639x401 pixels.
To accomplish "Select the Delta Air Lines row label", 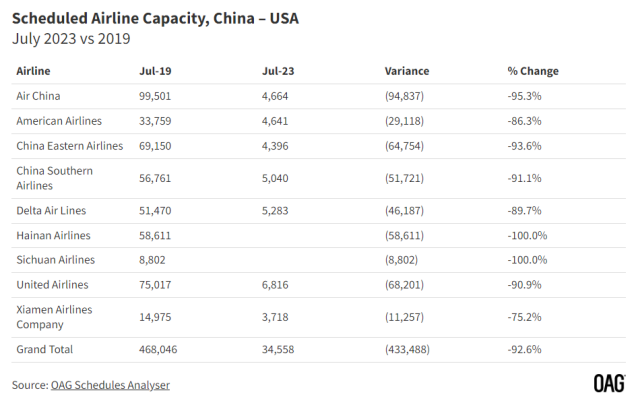I will (52, 211).
